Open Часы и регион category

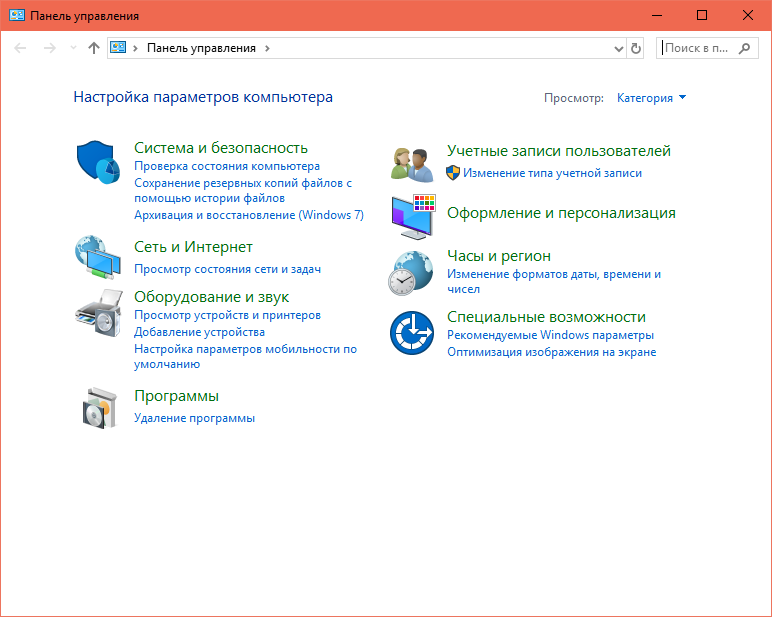(x=499, y=256)
